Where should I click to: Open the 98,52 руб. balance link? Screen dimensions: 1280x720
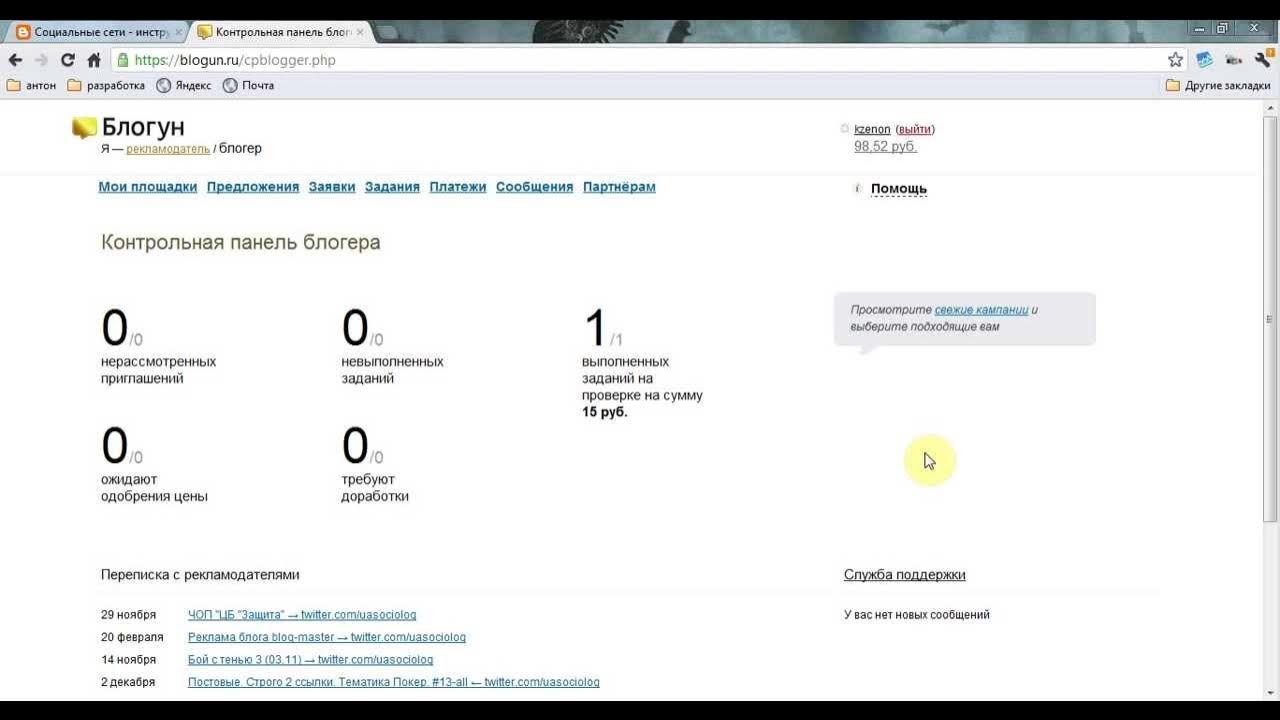(x=885, y=146)
